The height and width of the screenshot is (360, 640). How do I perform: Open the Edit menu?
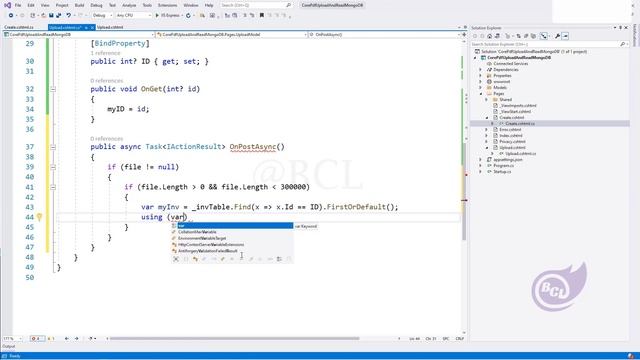point(31,5)
